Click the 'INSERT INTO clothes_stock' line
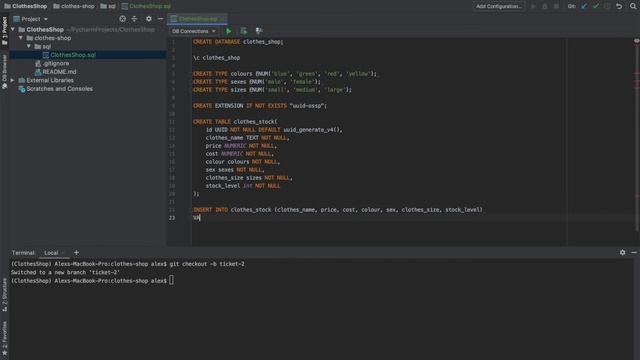640x360 pixels. tap(338, 210)
